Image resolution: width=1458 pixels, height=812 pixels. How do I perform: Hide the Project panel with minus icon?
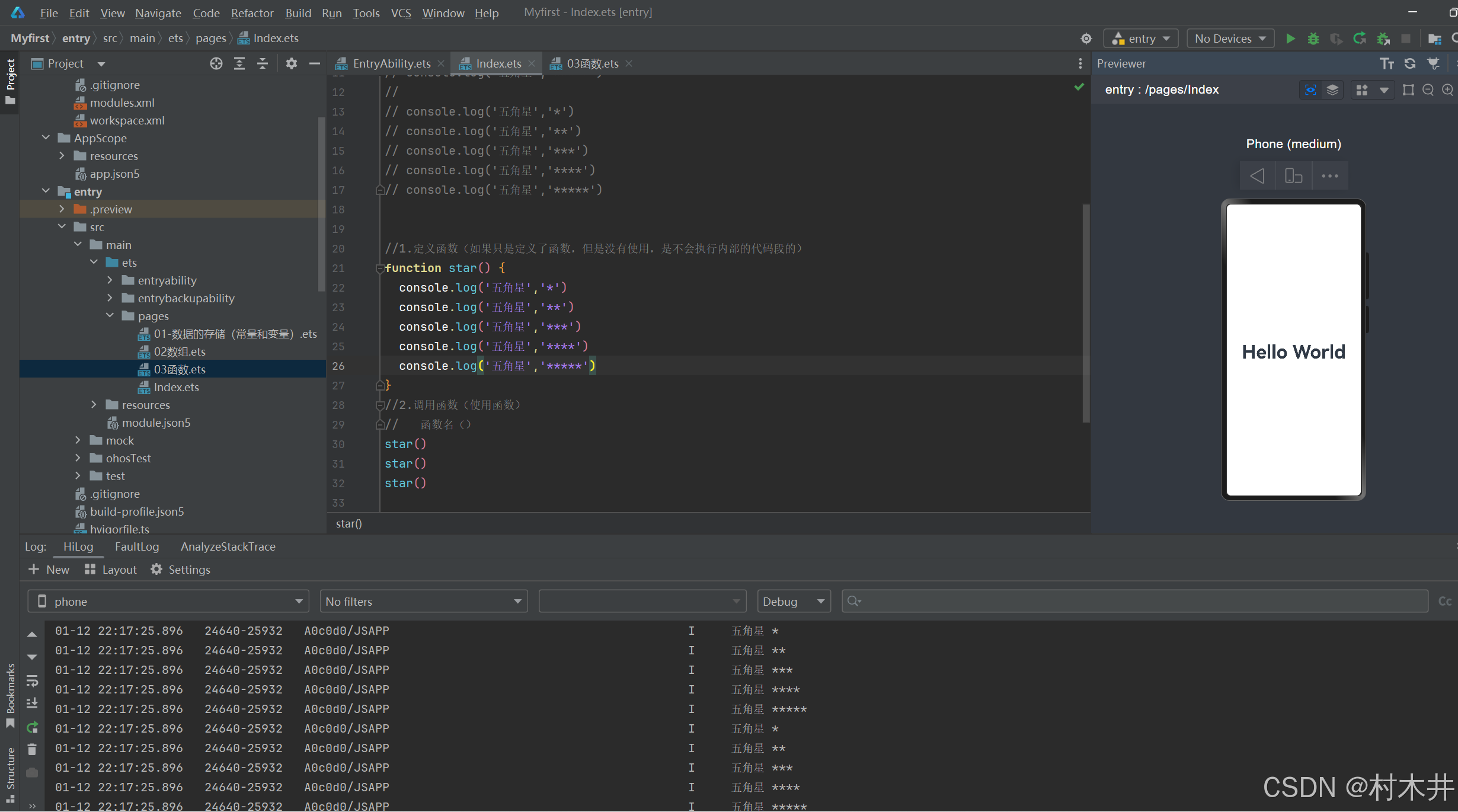[x=315, y=63]
